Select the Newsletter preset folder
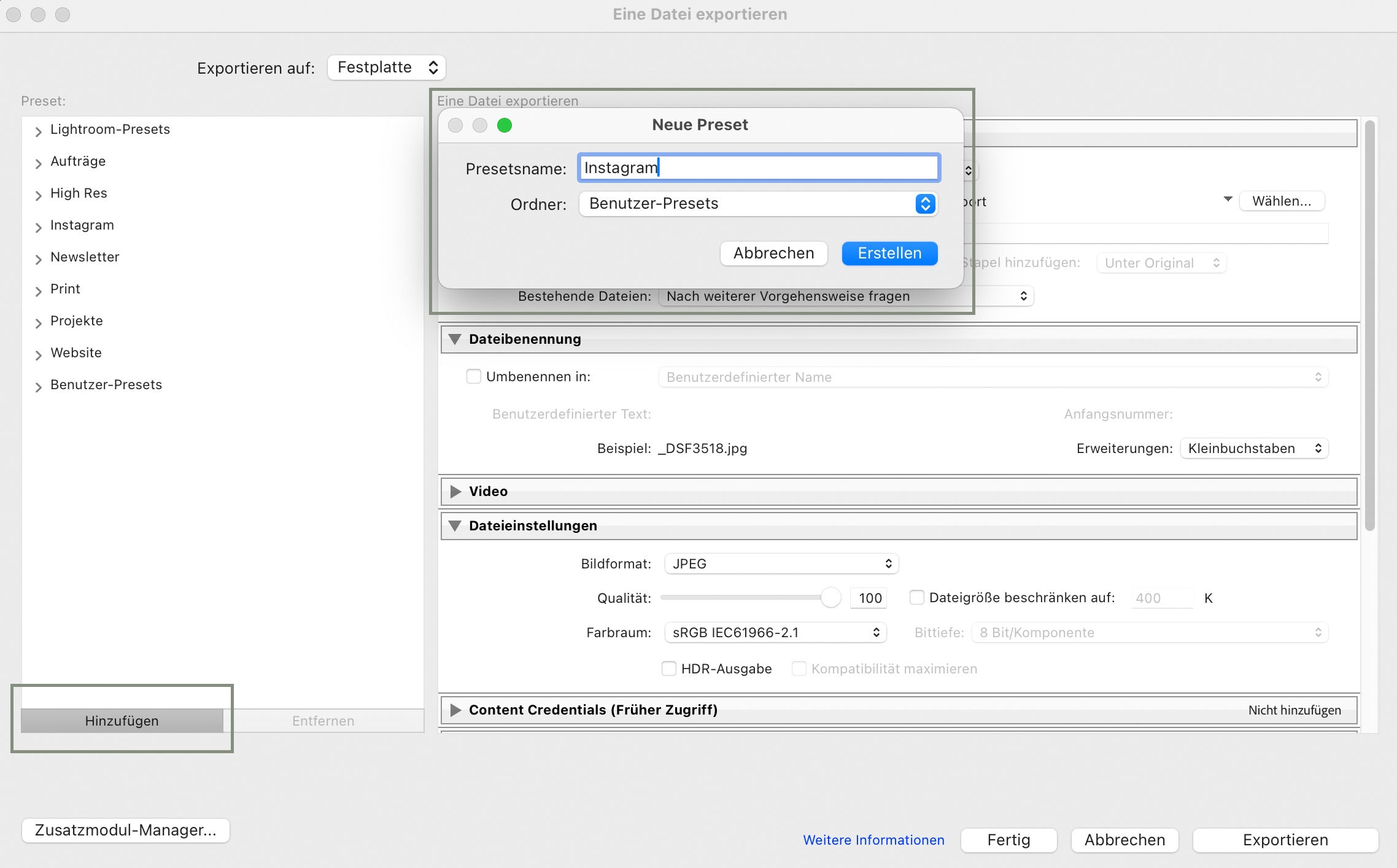Screen dimensions: 1397x868 click(x=85, y=257)
